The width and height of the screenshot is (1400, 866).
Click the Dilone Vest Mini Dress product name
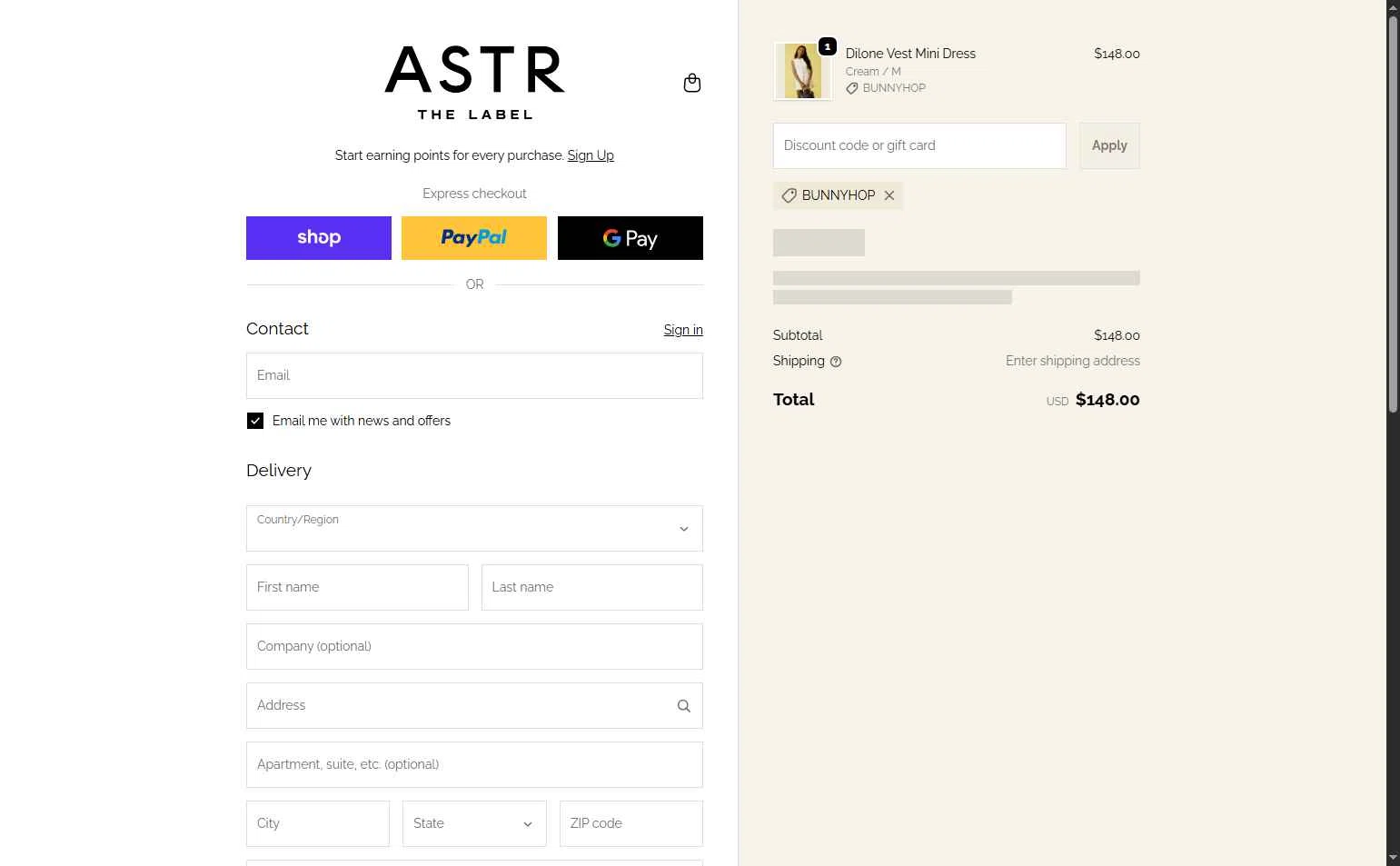tap(910, 54)
